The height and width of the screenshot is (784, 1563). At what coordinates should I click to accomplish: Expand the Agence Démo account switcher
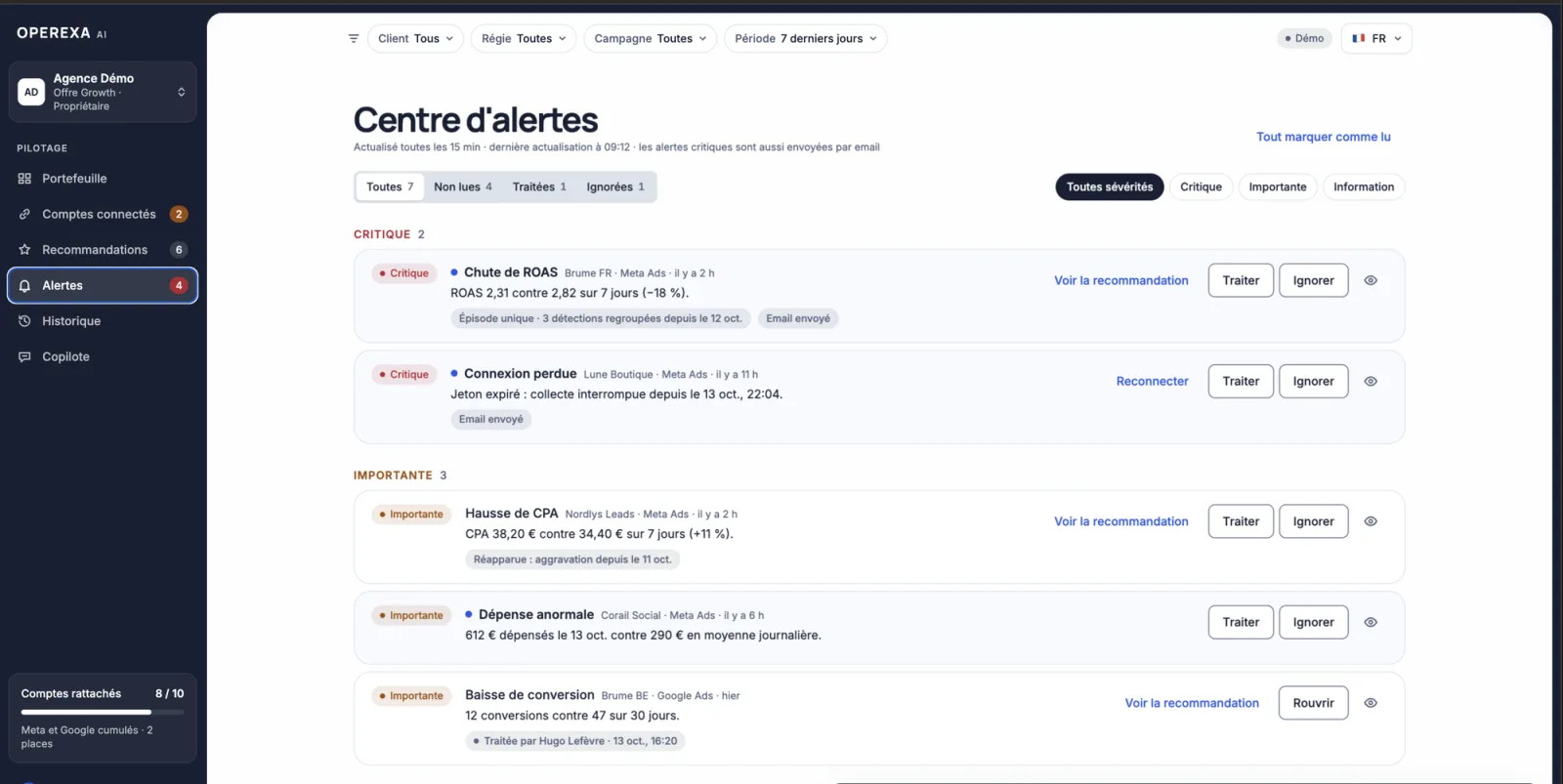(x=103, y=92)
